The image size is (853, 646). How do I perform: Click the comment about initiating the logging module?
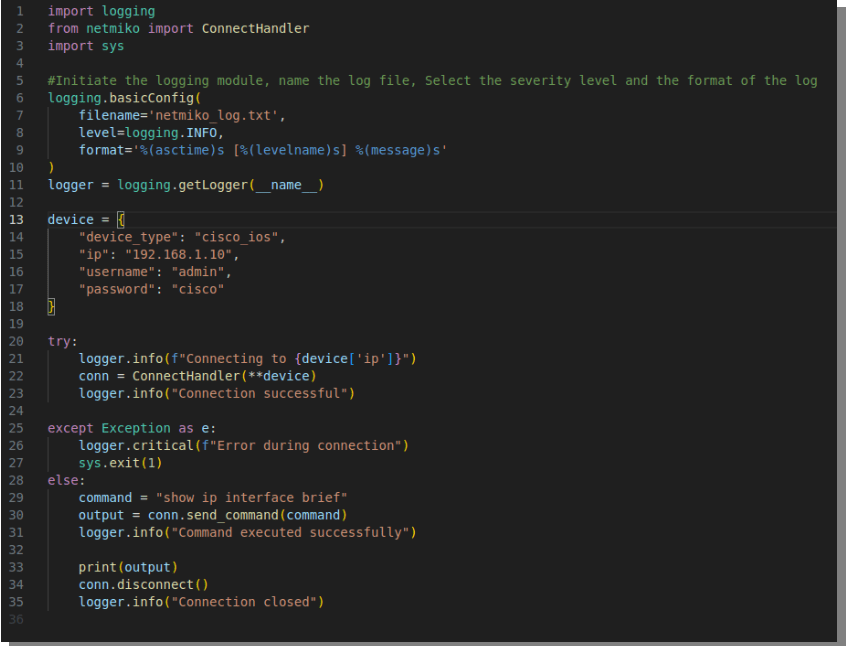click(x=432, y=80)
